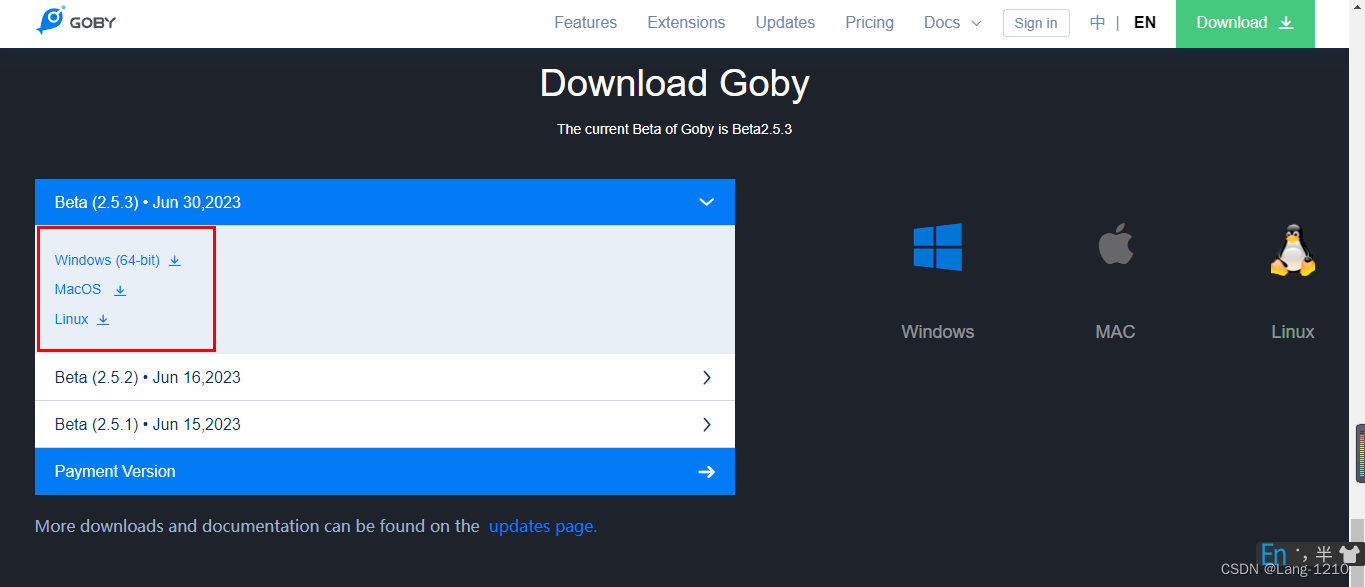Open the Features page
This screenshot has height=587, width=1365.
585,22
